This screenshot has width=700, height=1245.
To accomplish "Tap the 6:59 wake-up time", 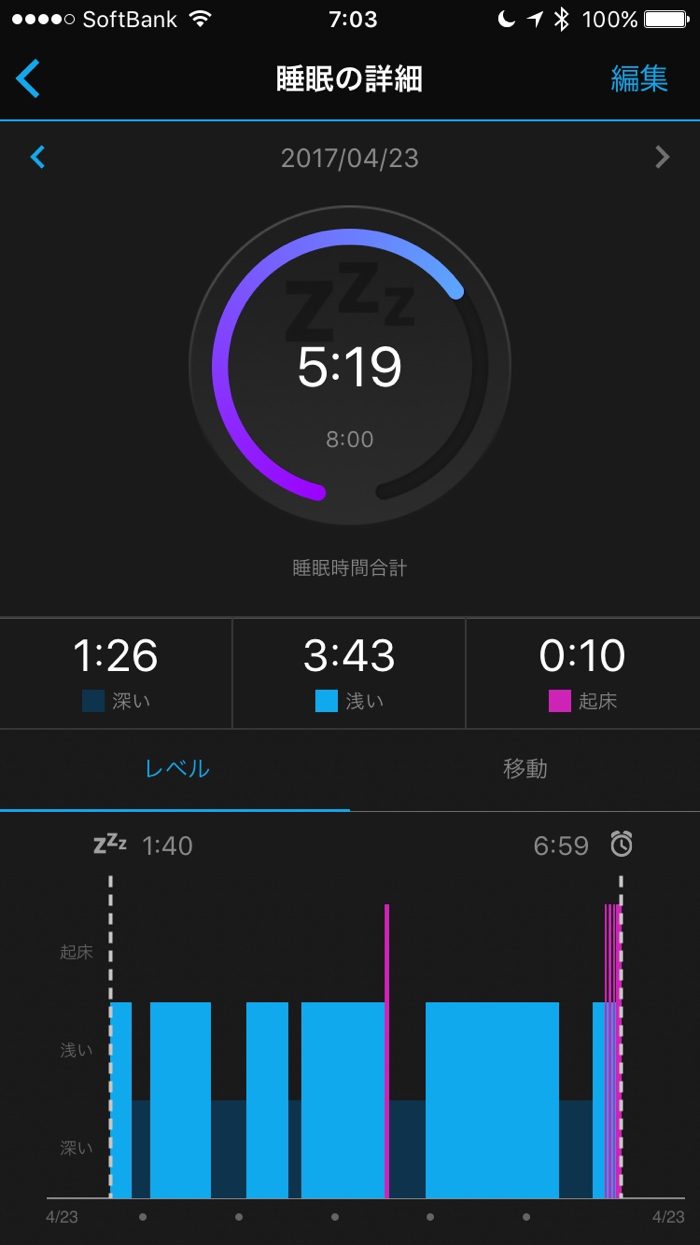I will (561, 846).
